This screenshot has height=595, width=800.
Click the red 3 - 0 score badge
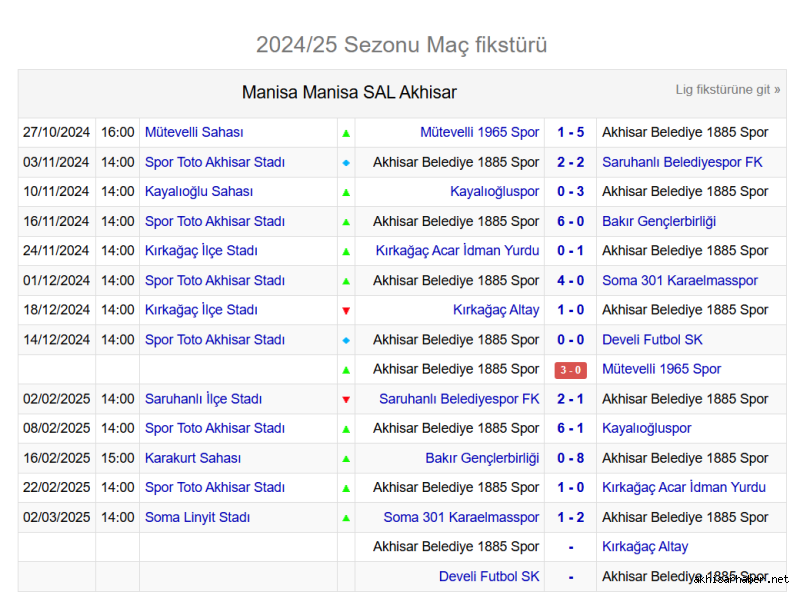point(570,370)
